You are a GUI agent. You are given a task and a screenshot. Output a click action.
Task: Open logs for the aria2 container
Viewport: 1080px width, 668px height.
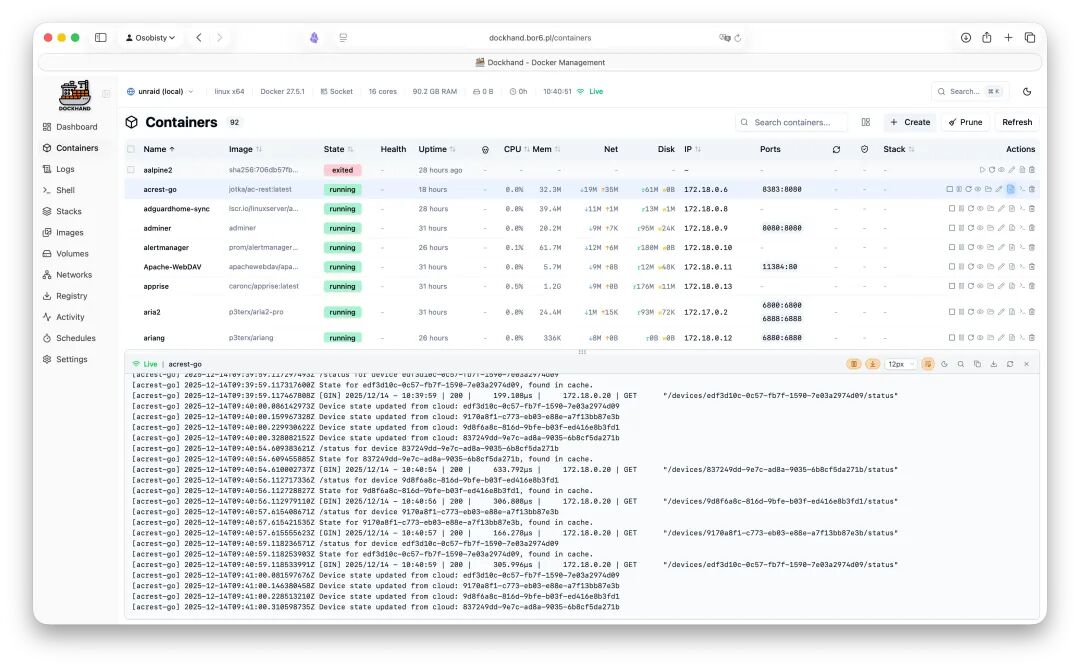point(1012,312)
